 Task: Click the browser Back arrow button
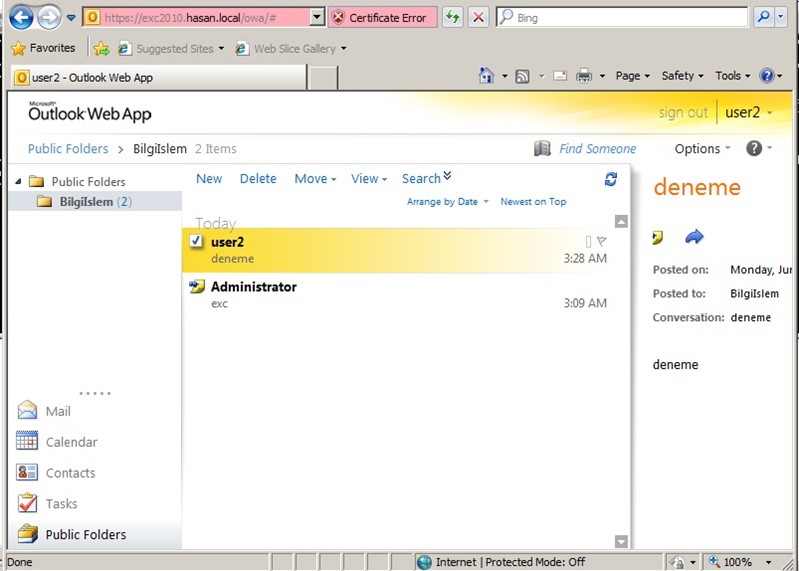[x=21, y=17]
